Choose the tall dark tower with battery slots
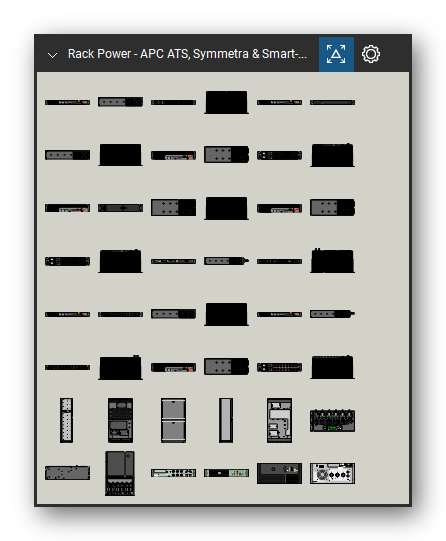Screen dimensions: 446x541 click(x=120, y=473)
